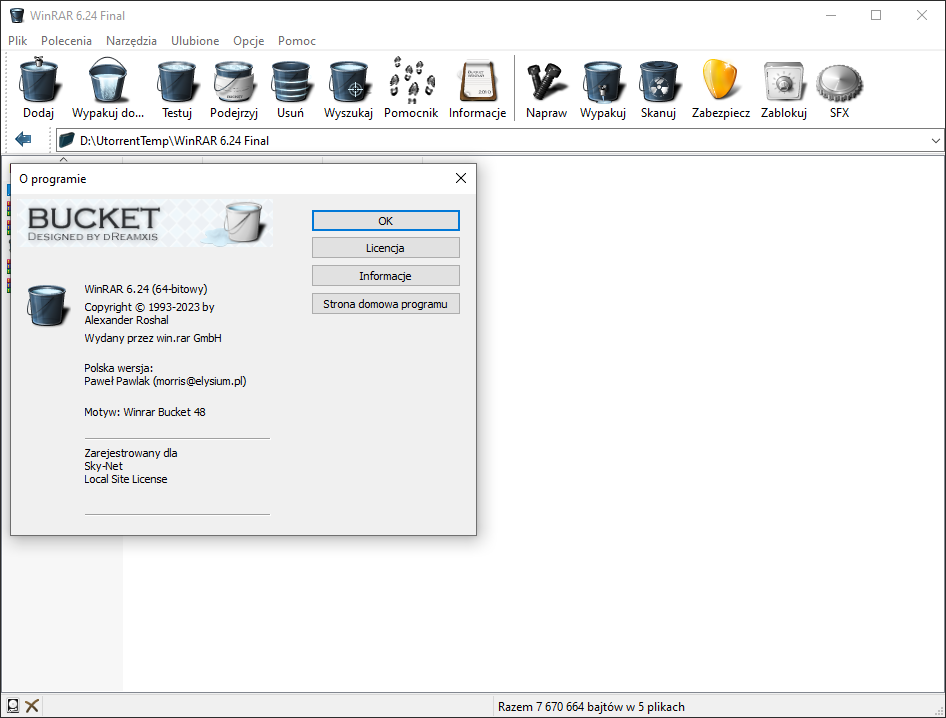Select the Wypakuj do... toolbar icon
This screenshot has width=946, height=718.
[108, 80]
